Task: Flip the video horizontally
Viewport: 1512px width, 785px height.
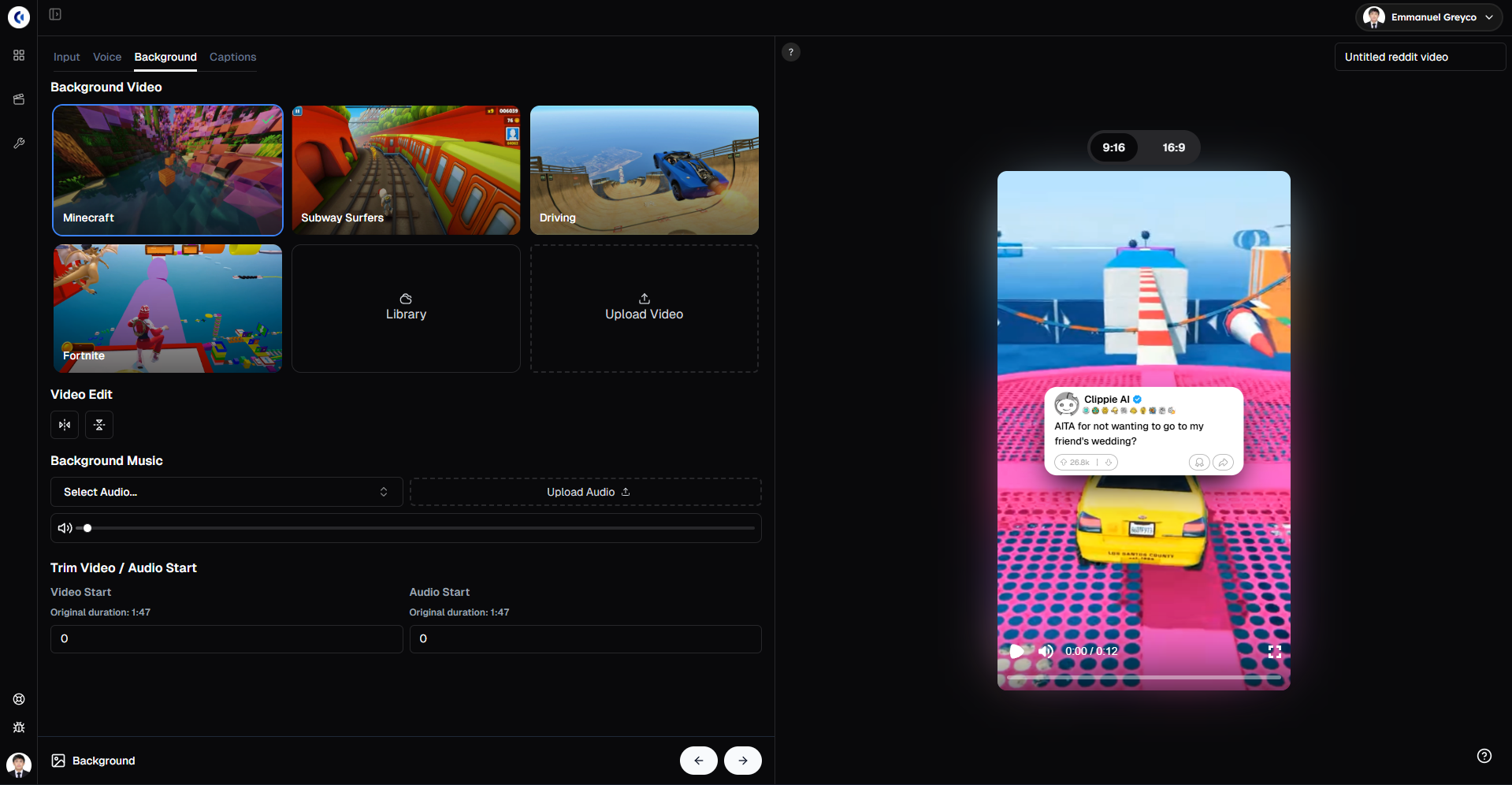Action: point(65,425)
